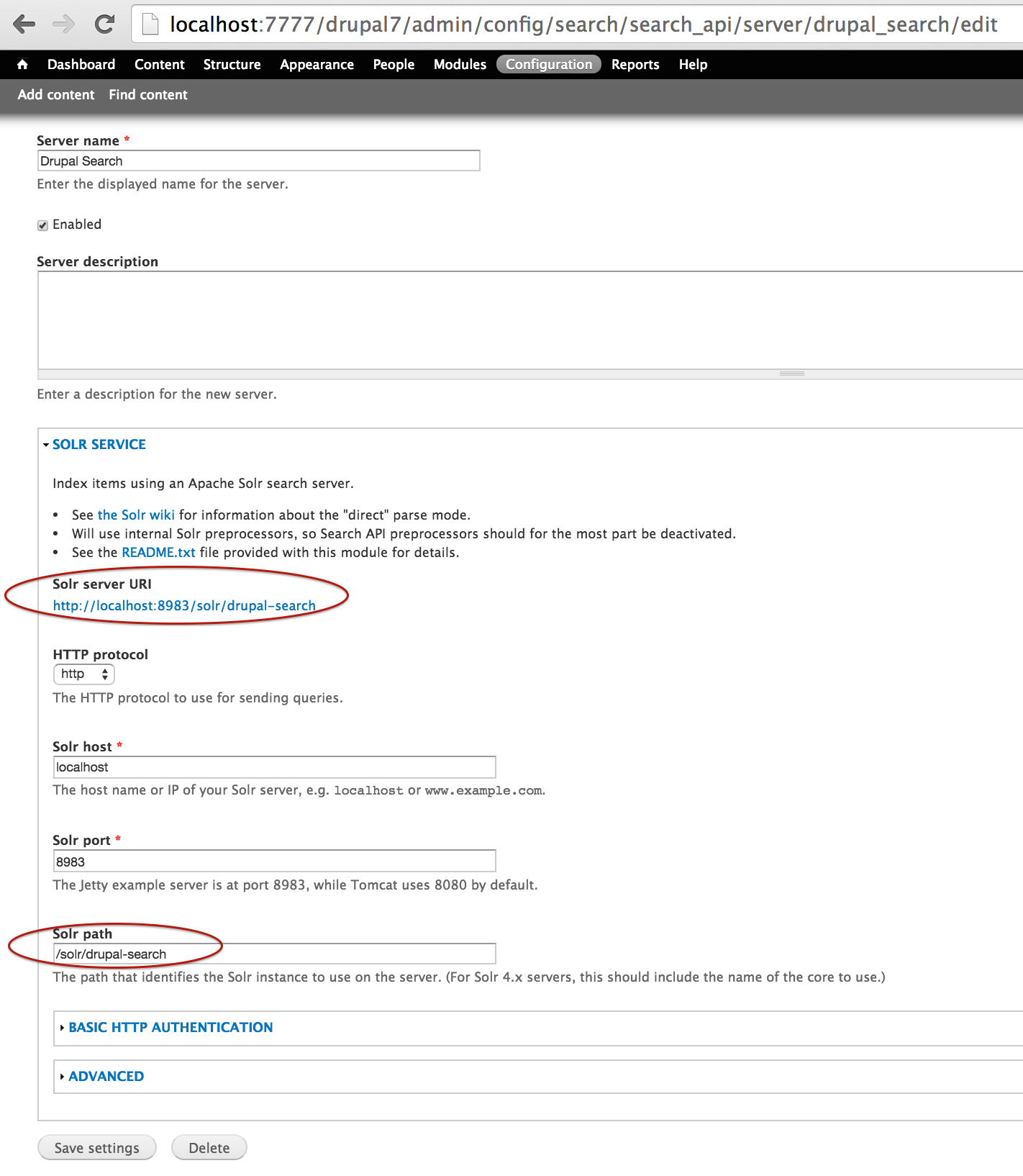Screen dimensions: 1023x1176
Task: Click 'Enter the displayed name for the server.' text
Action: click(x=163, y=184)
